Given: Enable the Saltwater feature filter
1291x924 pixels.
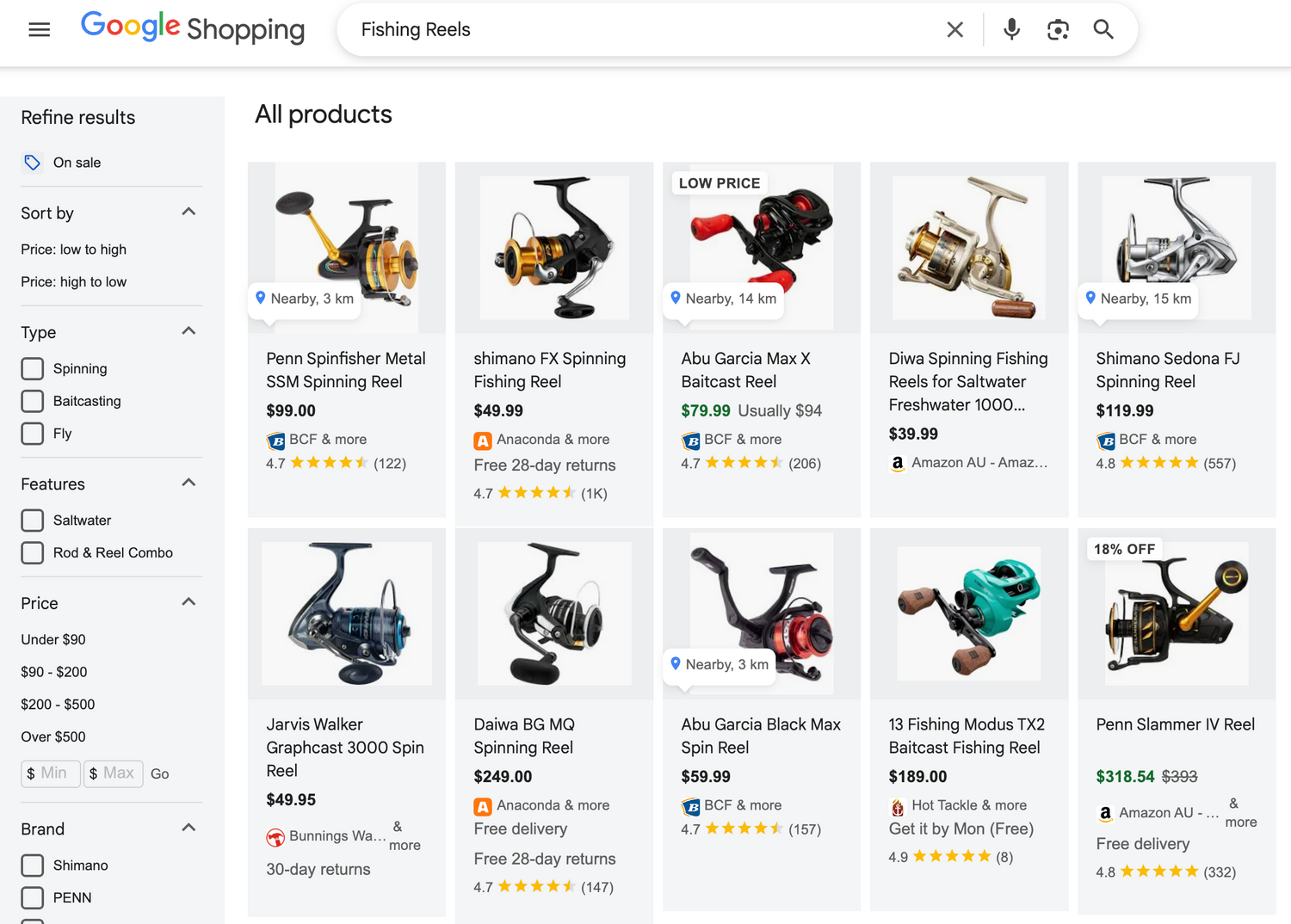Looking at the screenshot, I should pos(33,521).
